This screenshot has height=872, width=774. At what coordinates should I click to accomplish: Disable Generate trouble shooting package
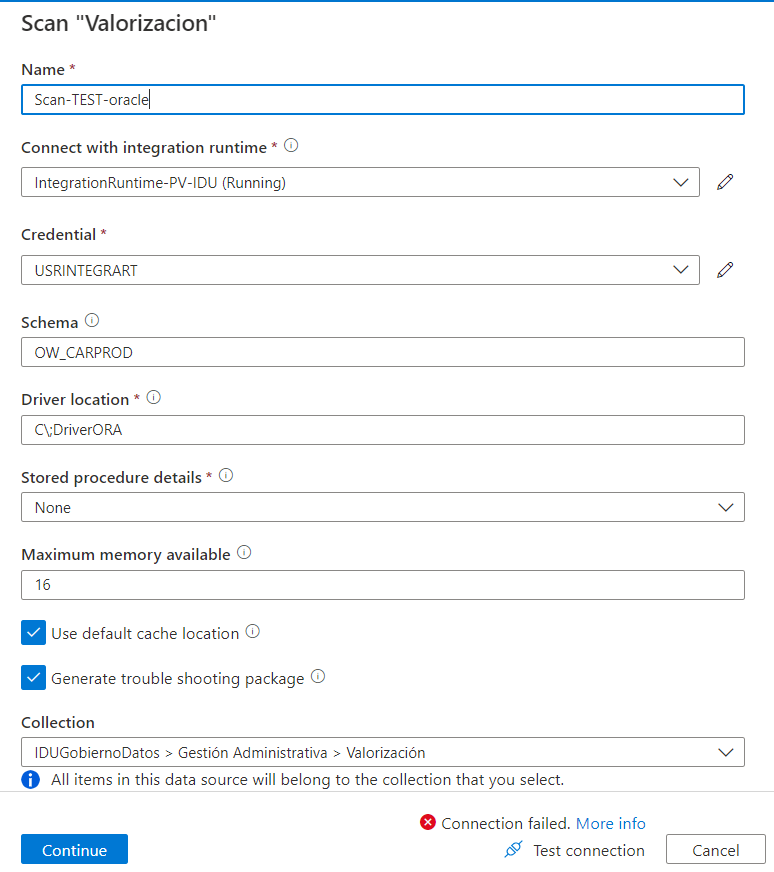tap(33, 677)
